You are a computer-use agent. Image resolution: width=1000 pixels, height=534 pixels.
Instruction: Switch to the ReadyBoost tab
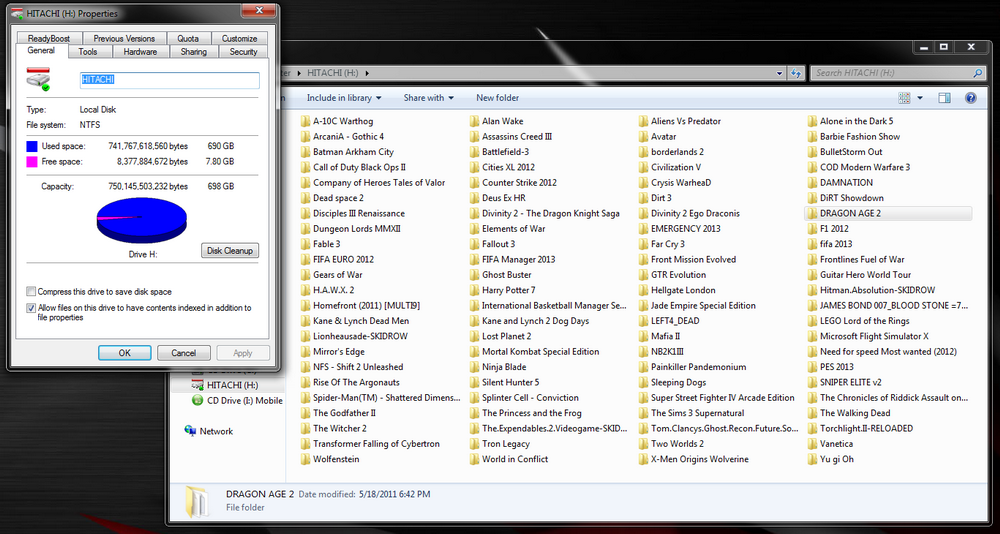point(49,38)
